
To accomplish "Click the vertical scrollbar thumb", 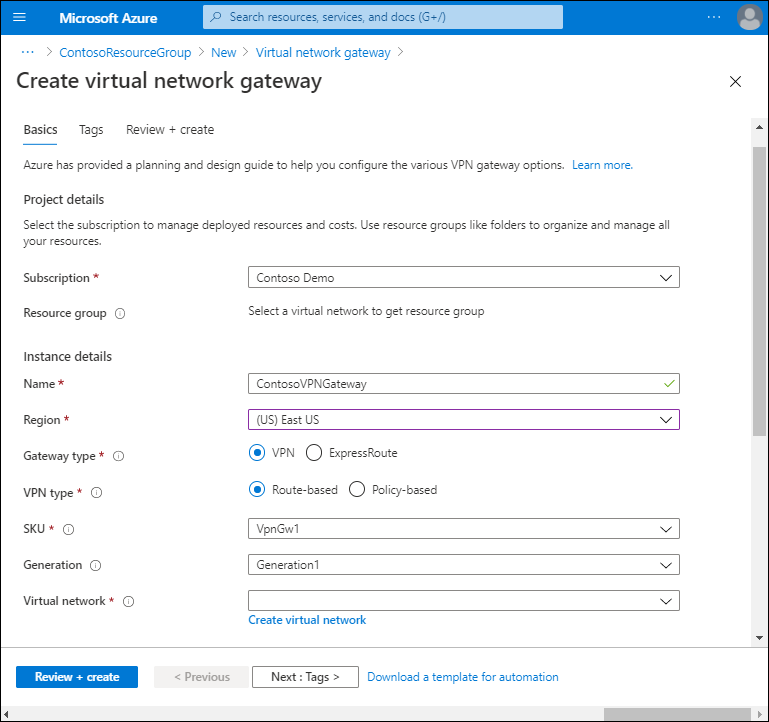I will point(759,291).
